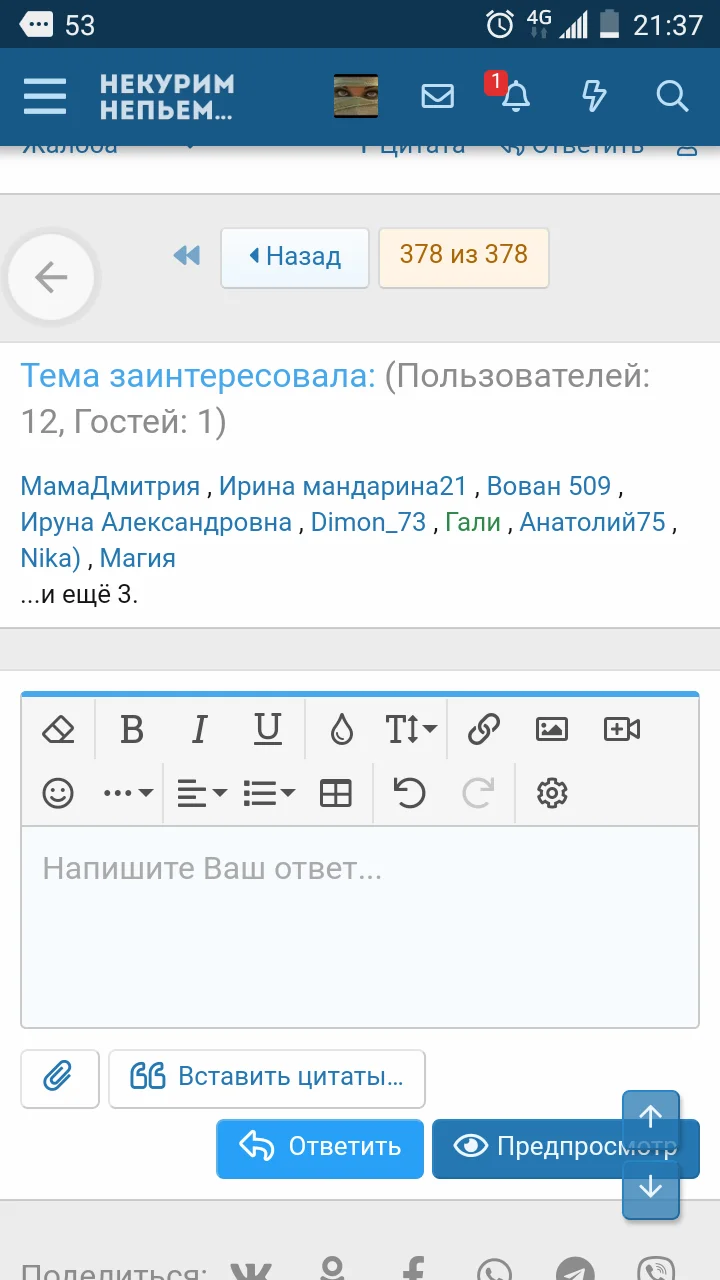This screenshot has width=720, height=1280.
Task: Open the text alignment dropdown
Action: 202,794
